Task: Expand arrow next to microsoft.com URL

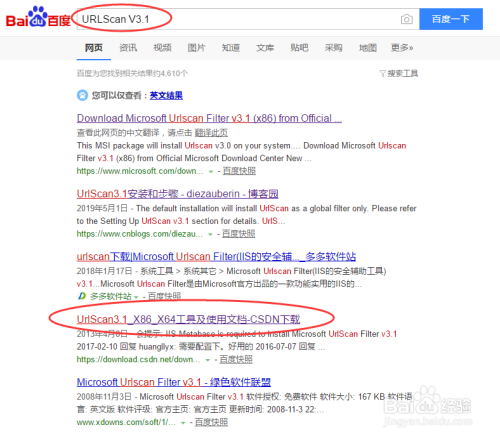Action: pos(211,172)
